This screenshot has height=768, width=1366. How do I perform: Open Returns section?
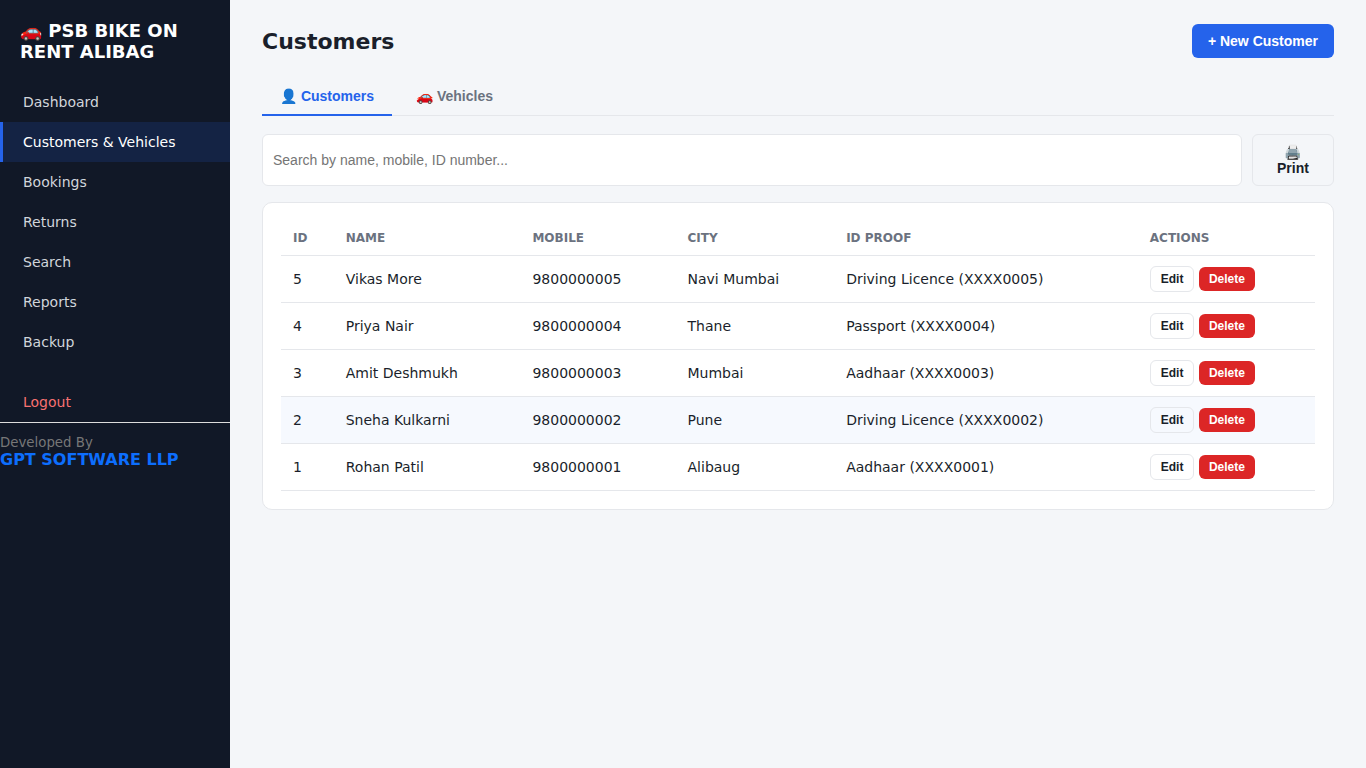(115, 222)
